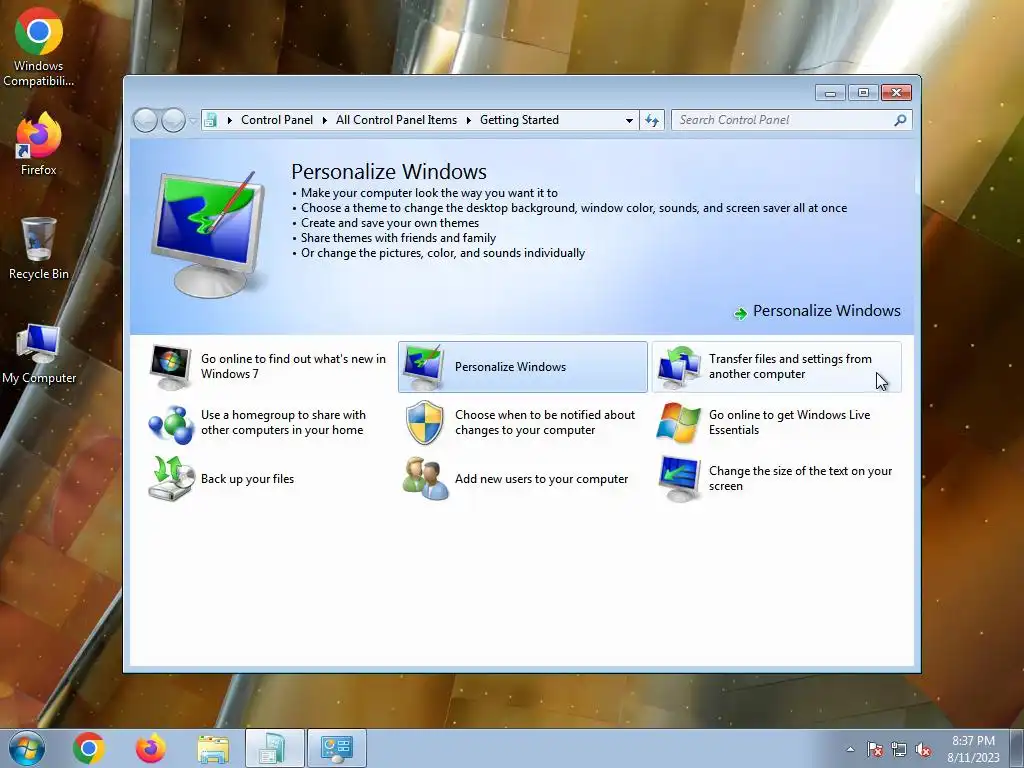Click the Forward navigation button

(173, 120)
